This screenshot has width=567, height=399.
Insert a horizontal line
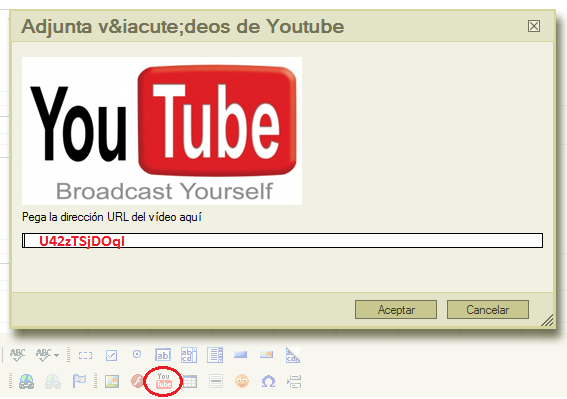pos(216,382)
